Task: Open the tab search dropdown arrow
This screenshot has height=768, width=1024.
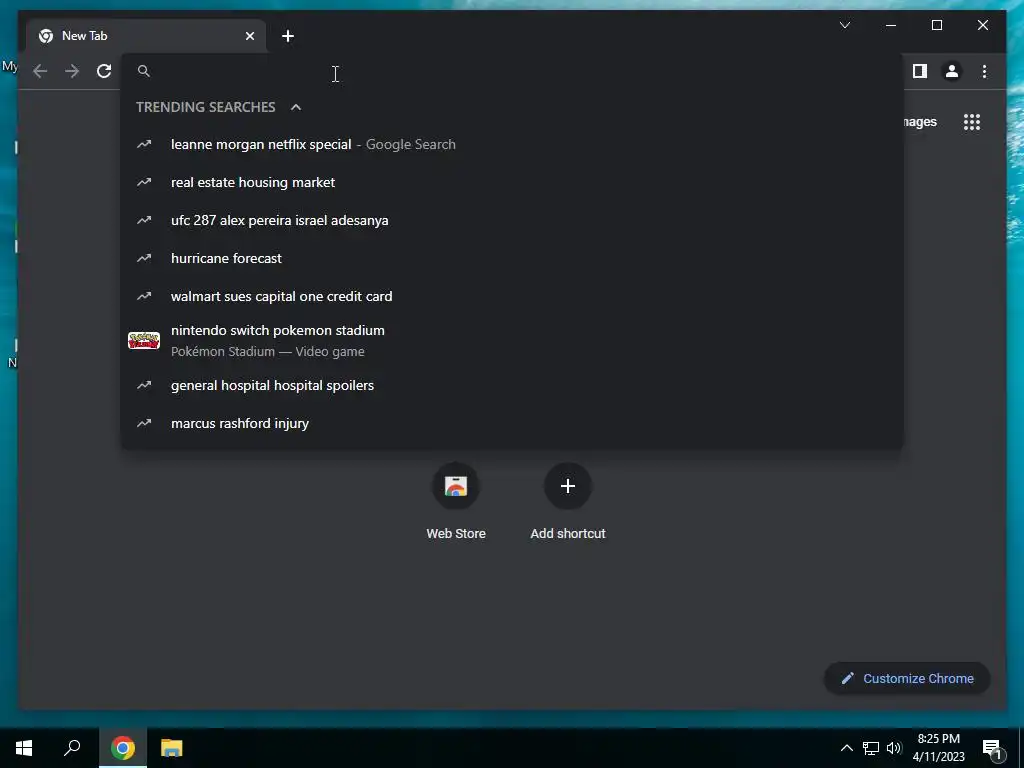Action: [x=844, y=25]
